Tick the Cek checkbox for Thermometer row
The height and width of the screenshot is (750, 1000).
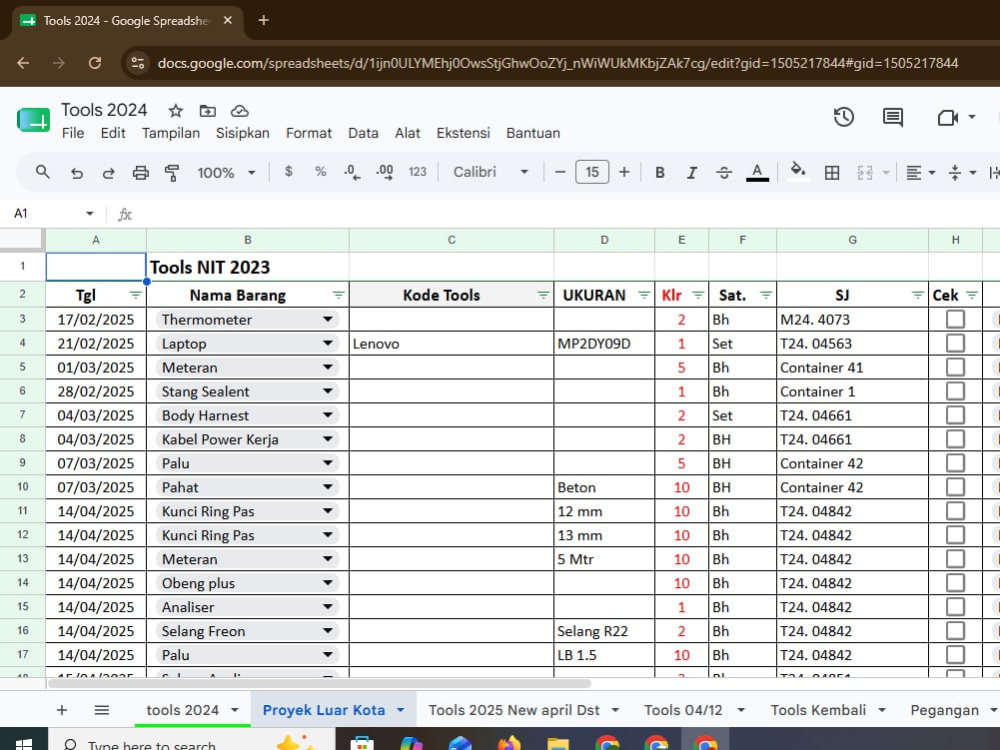tap(955, 319)
